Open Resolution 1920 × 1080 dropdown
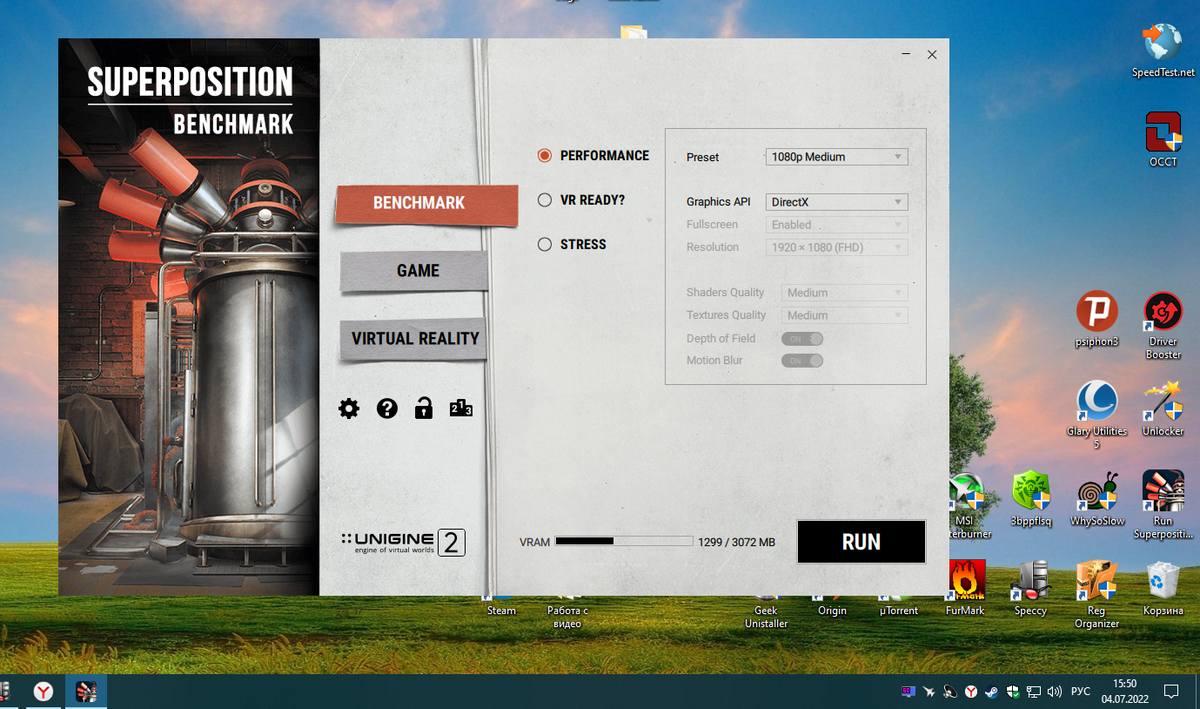Viewport: 1200px width, 709px height. (x=836, y=247)
